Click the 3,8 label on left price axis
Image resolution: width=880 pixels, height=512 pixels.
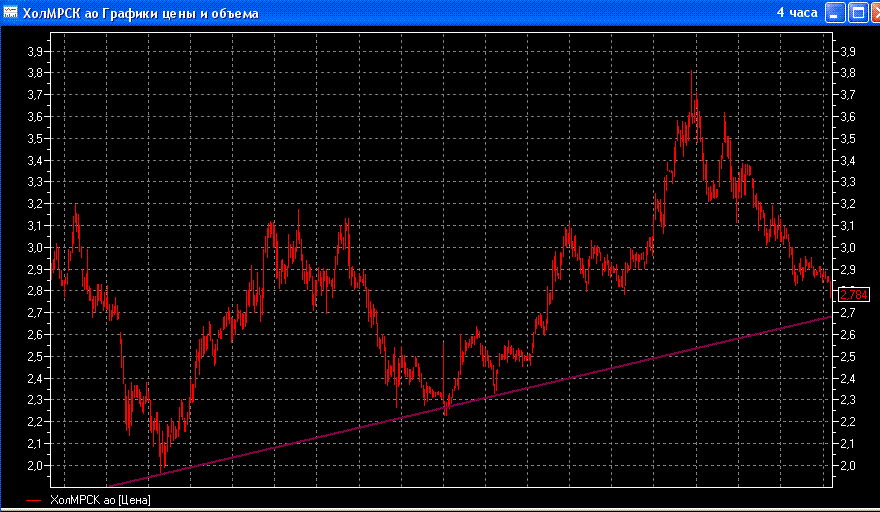35,73
